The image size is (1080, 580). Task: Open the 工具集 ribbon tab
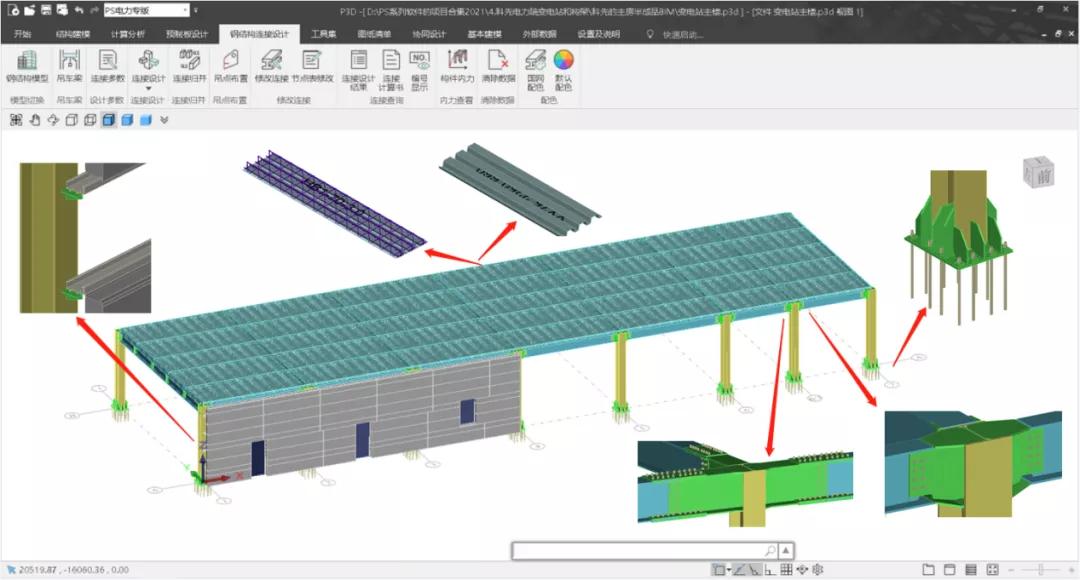click(324, 34)
